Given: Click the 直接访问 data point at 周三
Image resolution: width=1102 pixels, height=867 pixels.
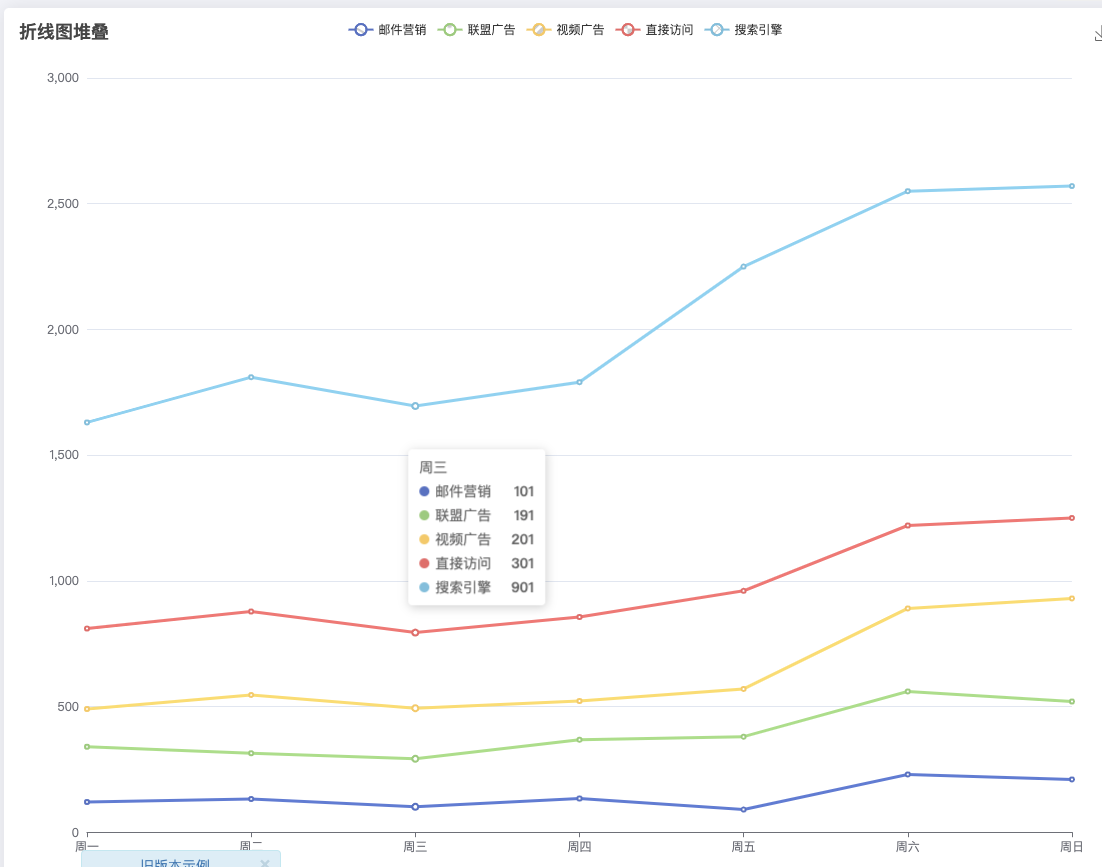Looking at the screenshot, I should [x=416, y=632].
